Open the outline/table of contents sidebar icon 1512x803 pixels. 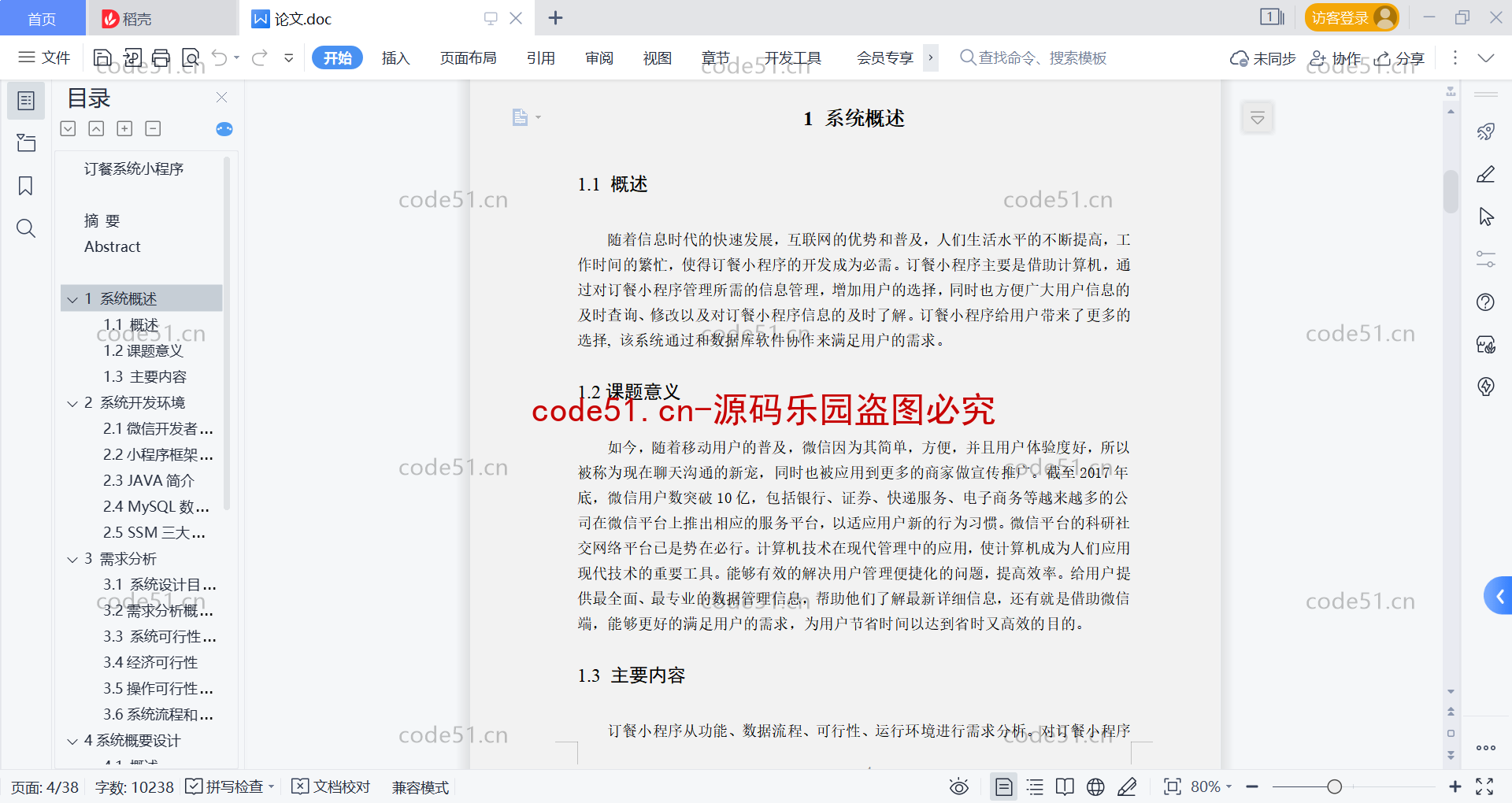(x=26, y=101)
